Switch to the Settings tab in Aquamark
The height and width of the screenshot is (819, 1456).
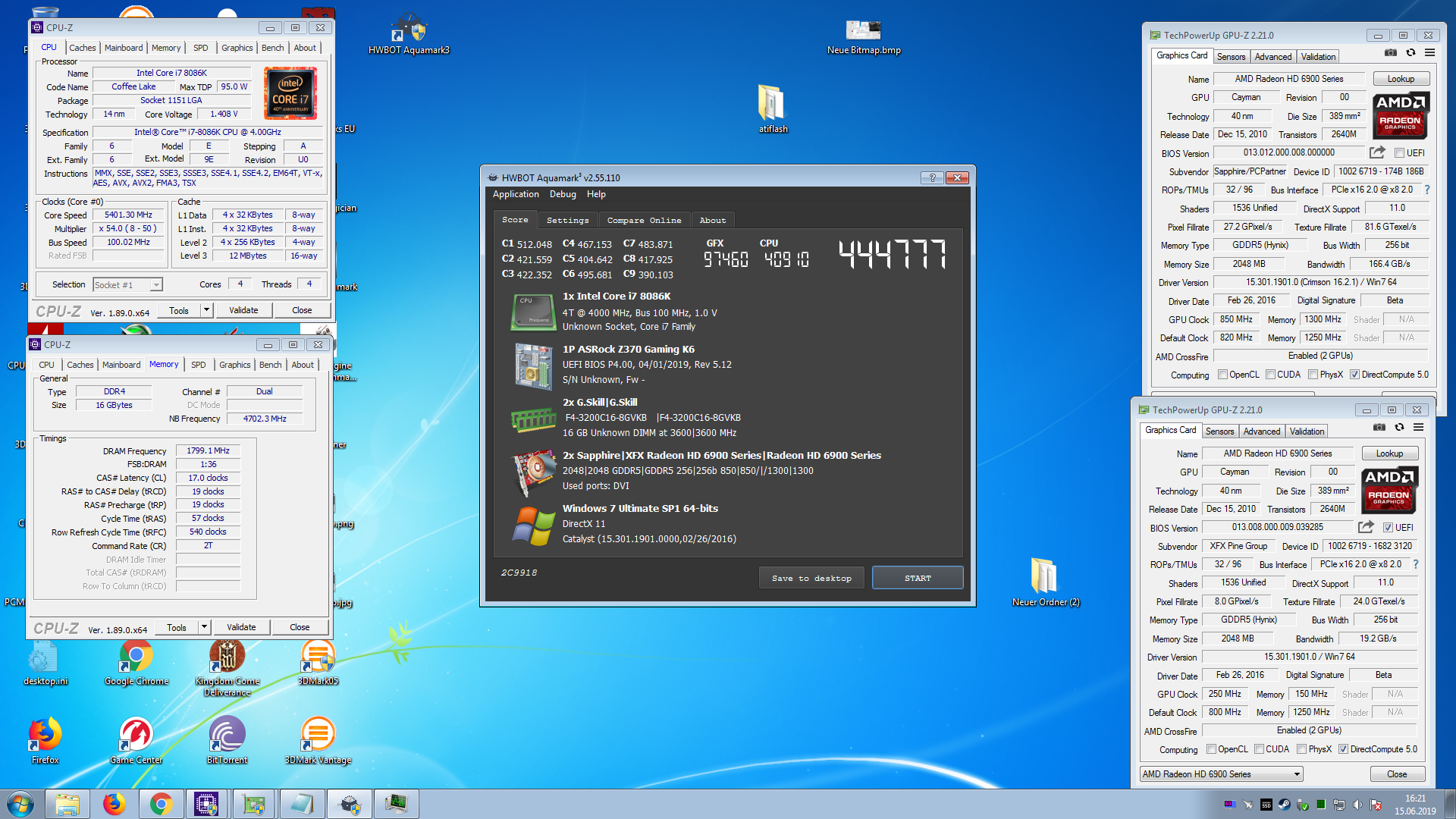tap(567, 221)
